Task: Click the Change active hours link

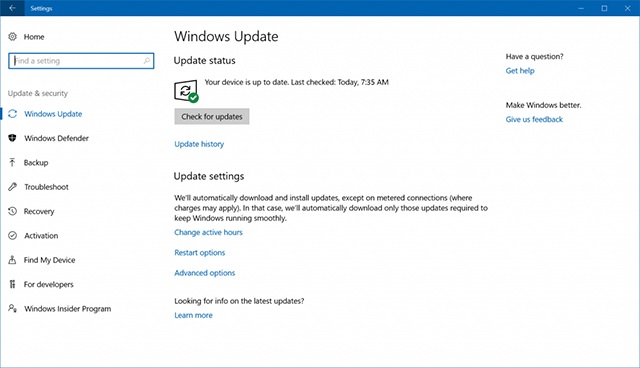Action: 209,232
